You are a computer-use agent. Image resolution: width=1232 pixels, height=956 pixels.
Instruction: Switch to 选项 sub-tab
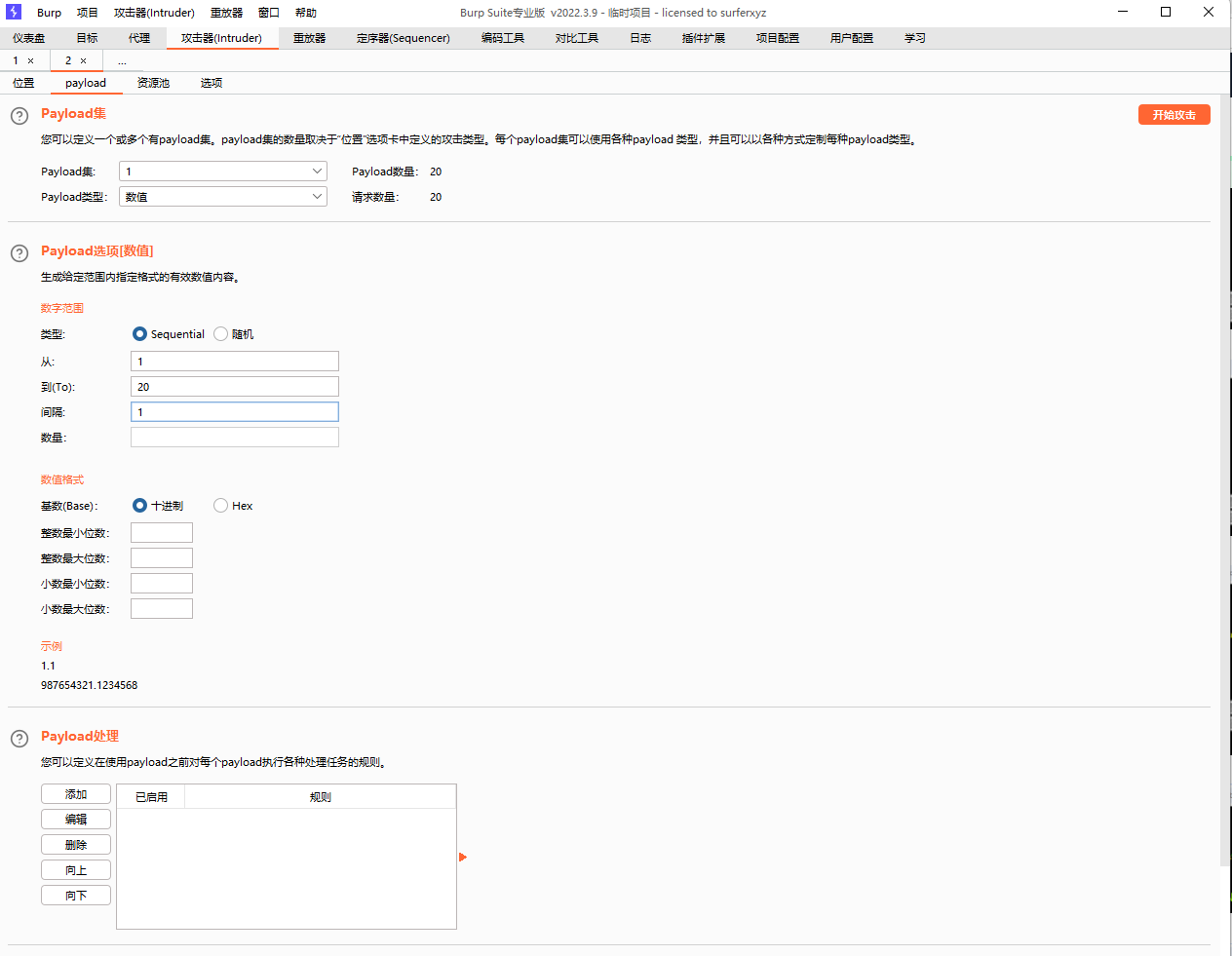[x=212, y=83]
